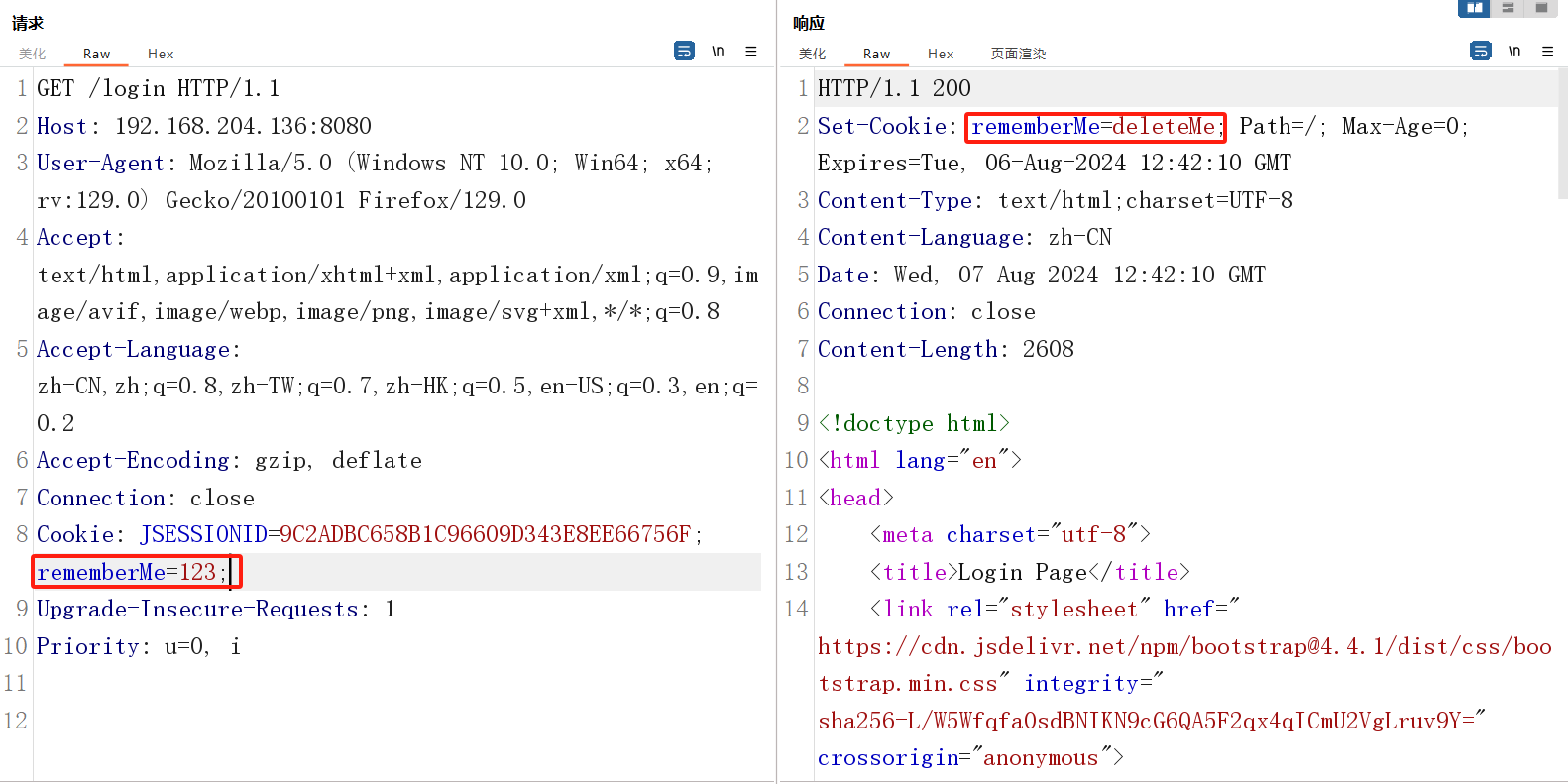Switch to tabbed single-pane layout view
The width and height of the screenshot is (1568, 784).
[x=1541, y=8]
